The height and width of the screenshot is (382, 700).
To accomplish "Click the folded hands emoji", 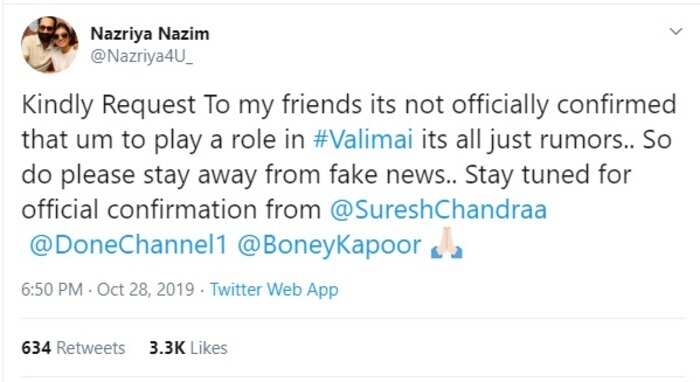I will (x=447, y=243).
